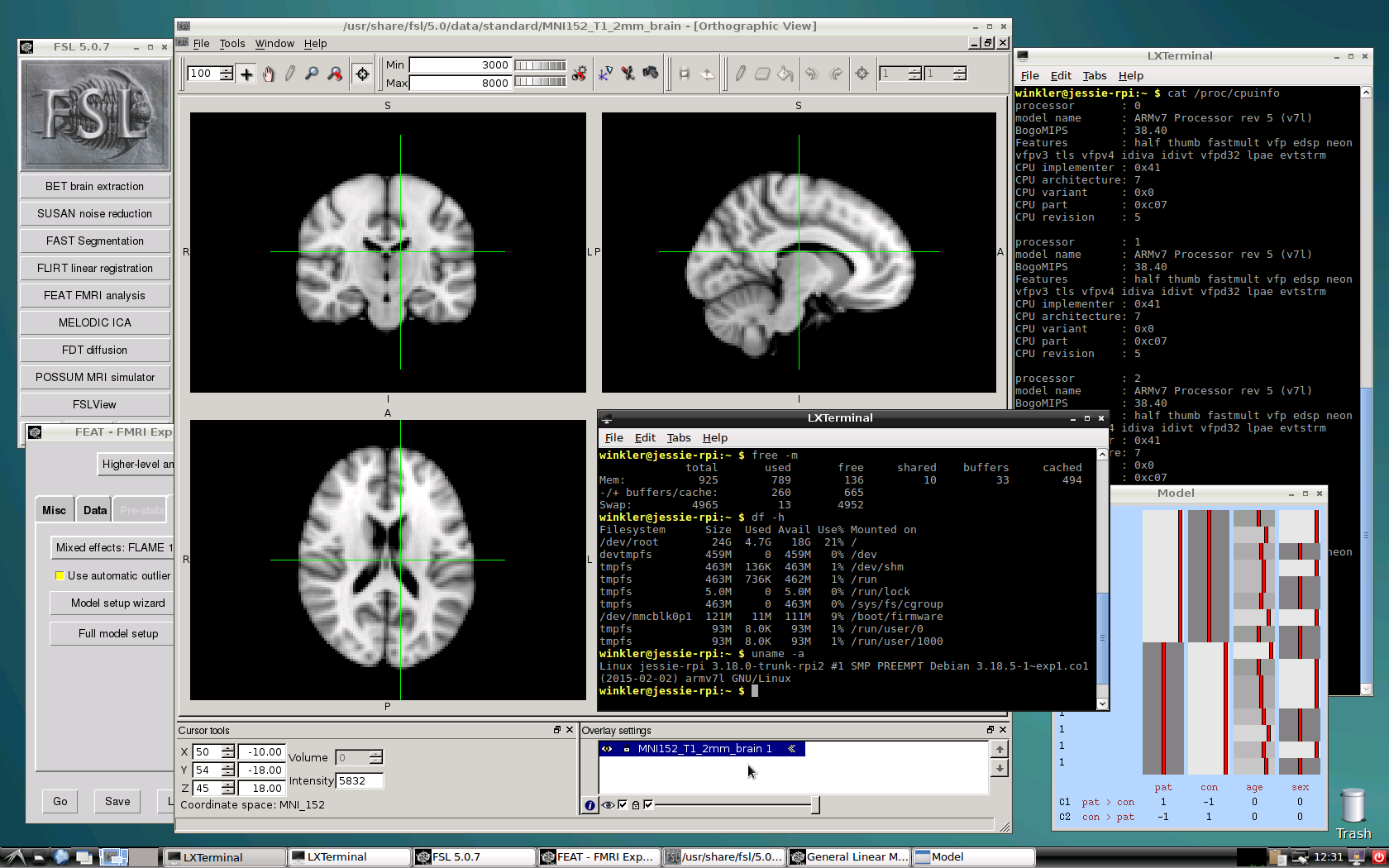
Task: Click the Intensity field showing 5832
Action: (x=360, y=780)
